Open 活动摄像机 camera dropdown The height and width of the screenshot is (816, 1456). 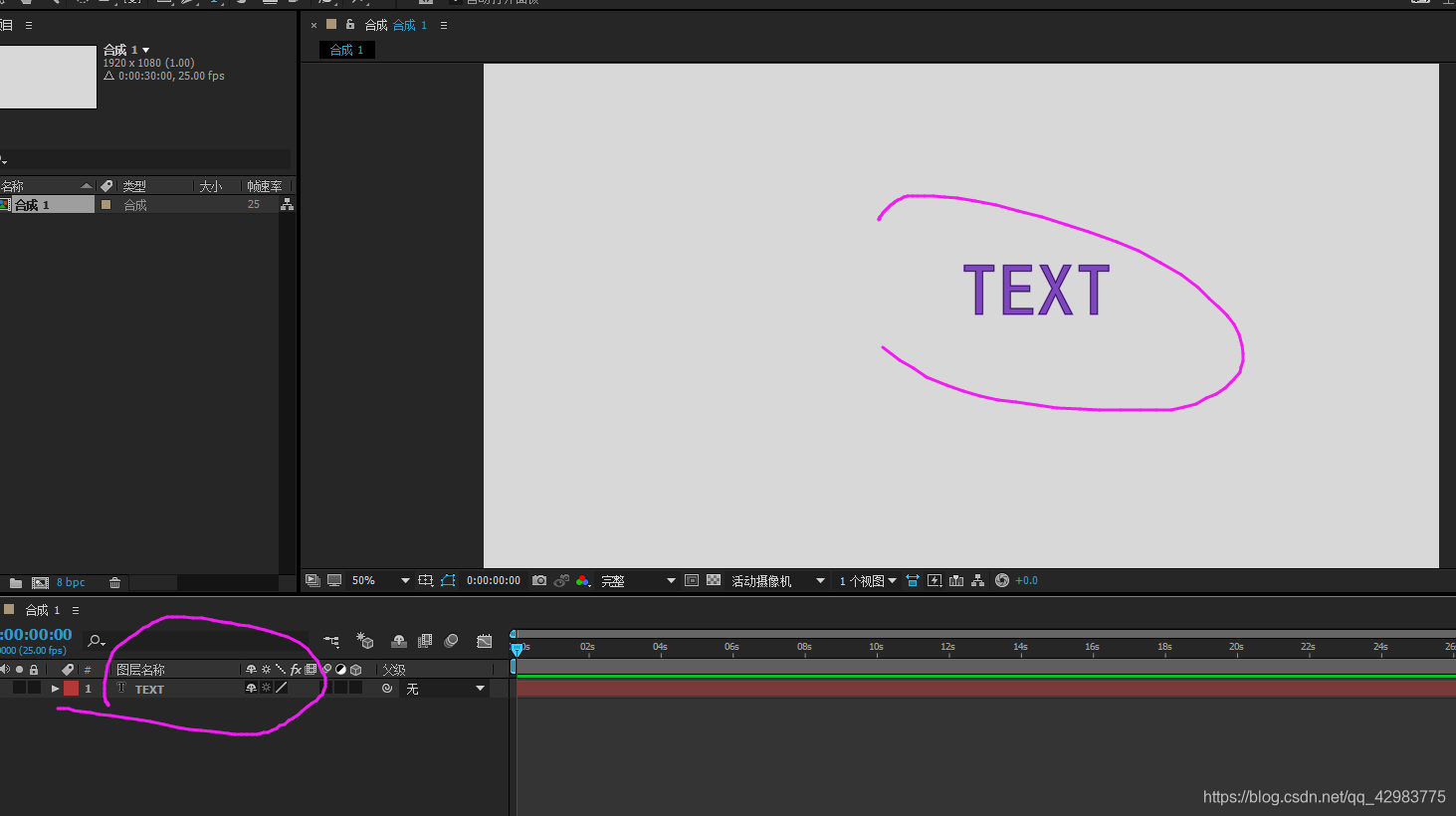click(x=778, y=580)
